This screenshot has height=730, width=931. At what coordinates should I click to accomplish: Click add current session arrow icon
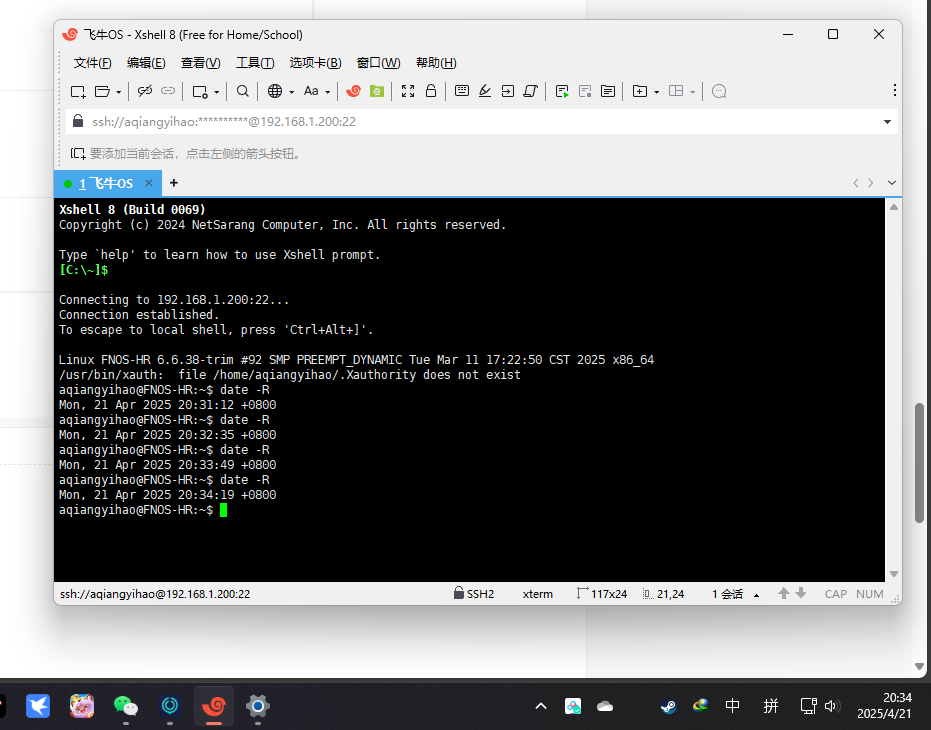(78, 154)
